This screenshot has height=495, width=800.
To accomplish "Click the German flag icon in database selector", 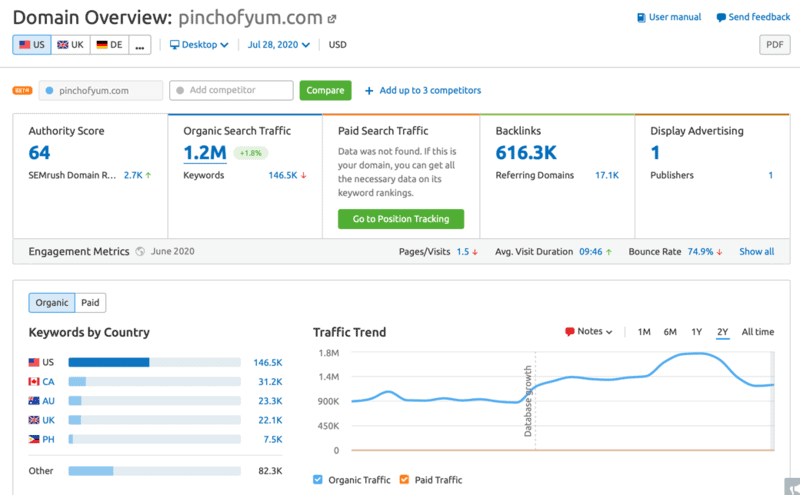I will pos(102,45).
